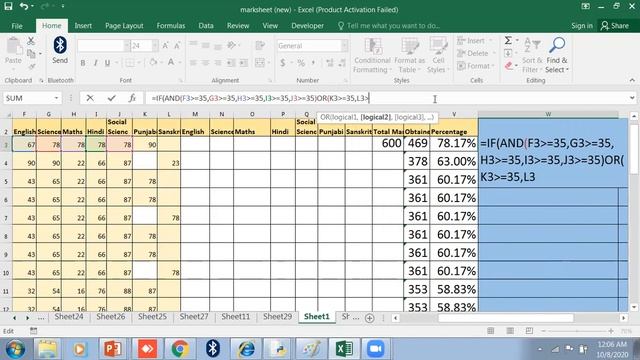Open PowerPoint from the taskbar

[x=113, y=349]
